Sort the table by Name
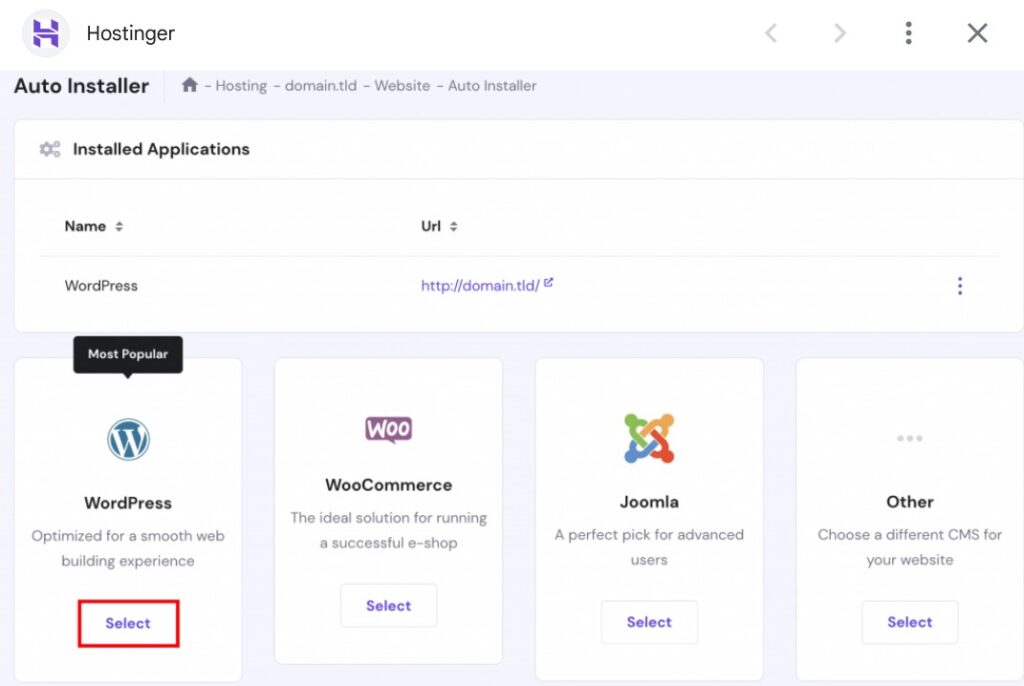 tap(93, 226)
